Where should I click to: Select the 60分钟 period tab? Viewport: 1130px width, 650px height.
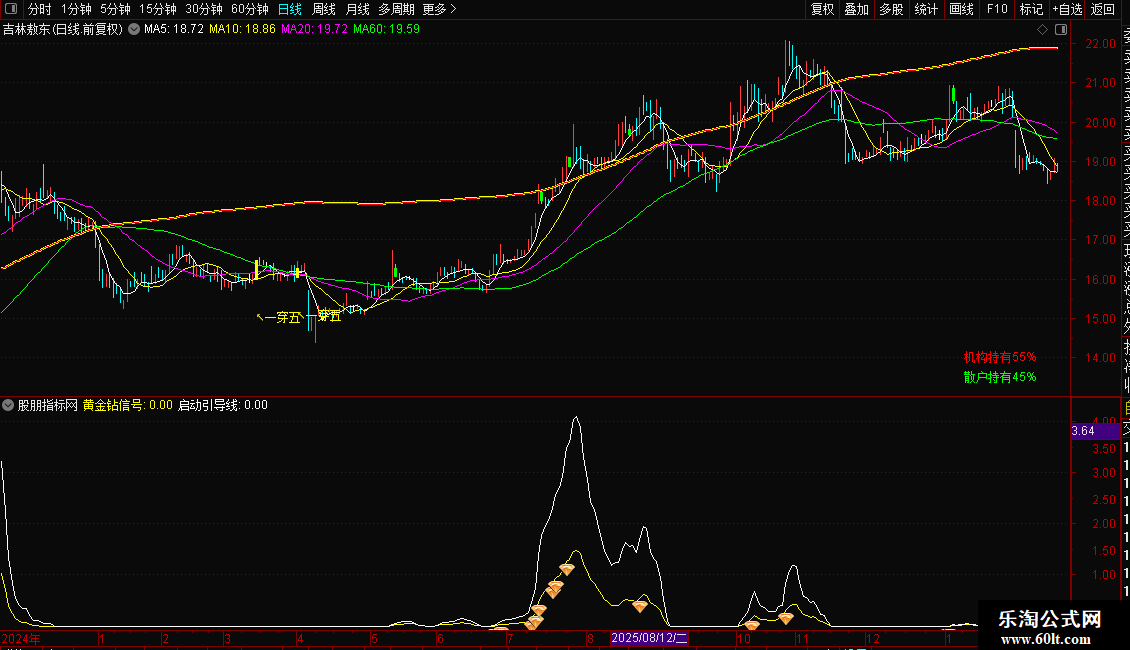click(249, 9)
